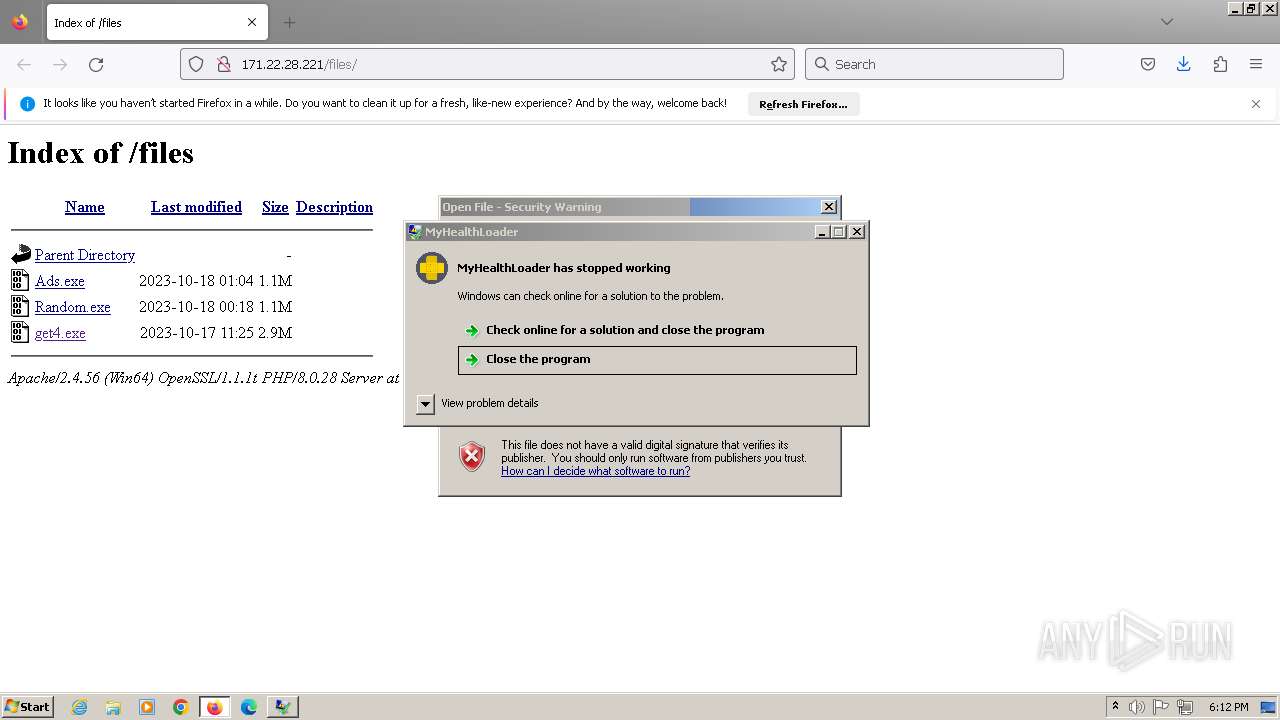Click the binary file icon beside Random.exe
This screenshot has height=720, width=1280.
20,306
